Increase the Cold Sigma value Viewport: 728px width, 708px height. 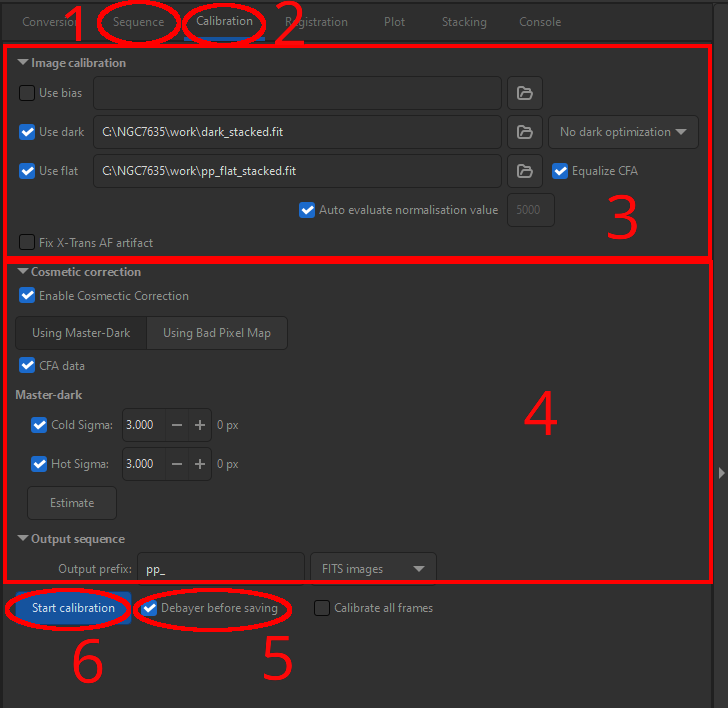click(x=200, y=425)
